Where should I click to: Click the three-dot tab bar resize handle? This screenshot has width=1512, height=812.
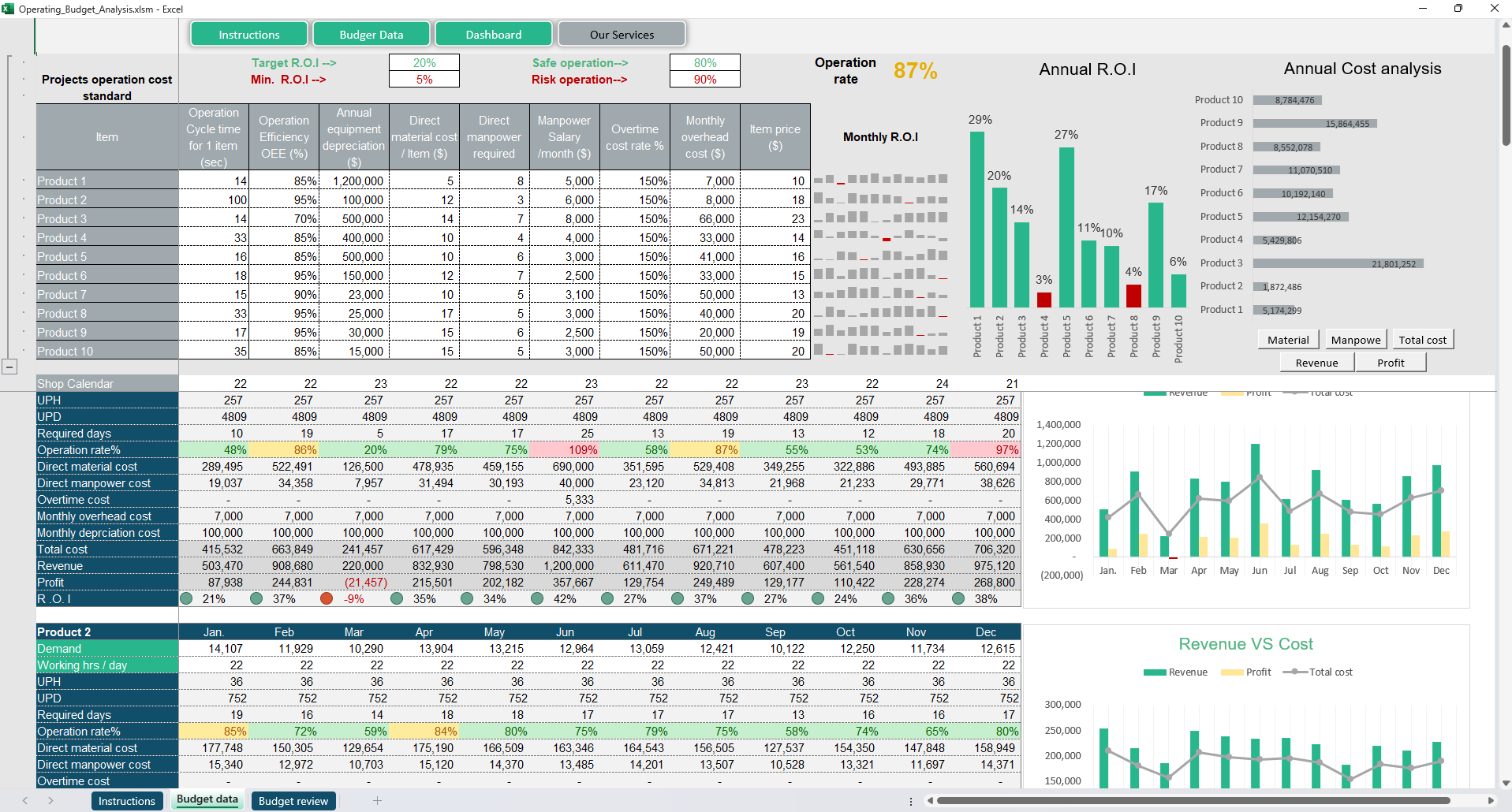[911, 801]
